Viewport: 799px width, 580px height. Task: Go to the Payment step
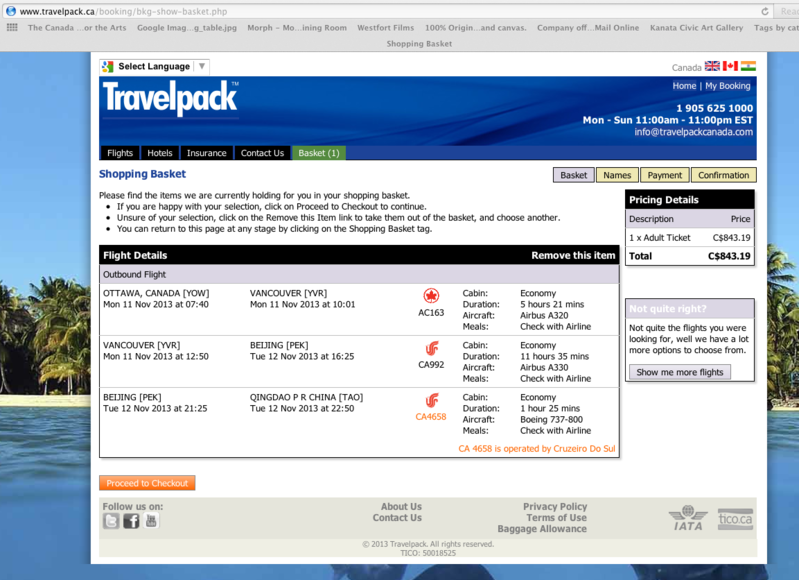click(664, 175)
